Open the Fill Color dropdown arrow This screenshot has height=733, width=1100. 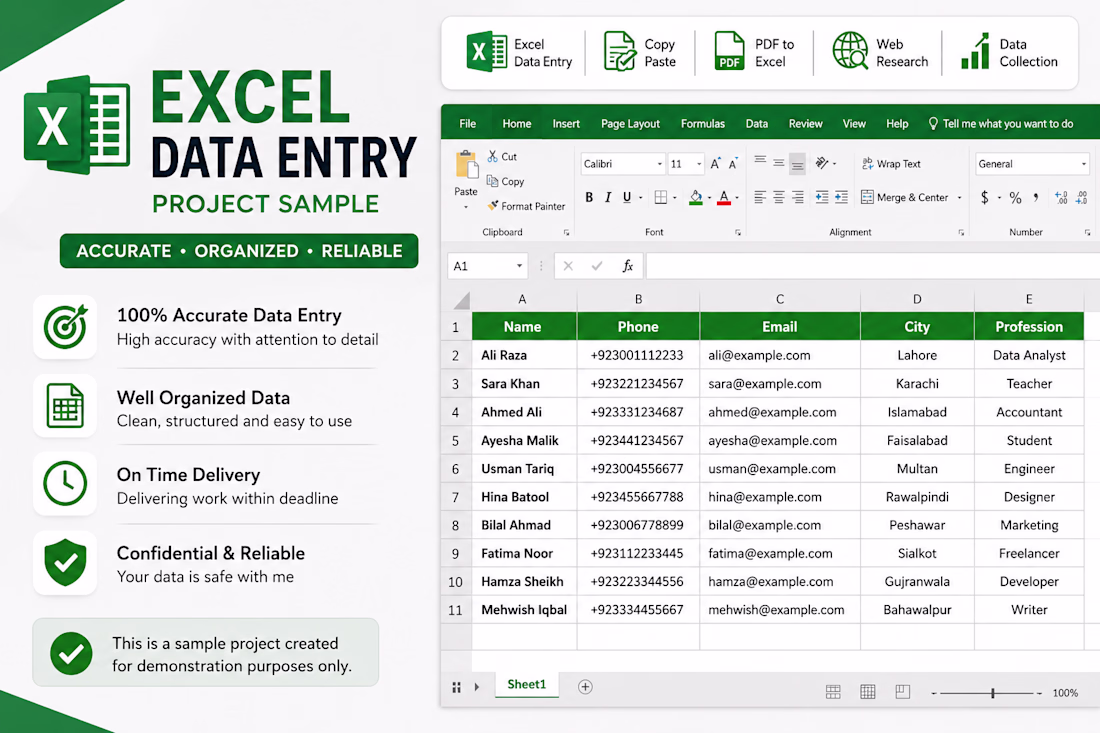[x=709, y=198]
